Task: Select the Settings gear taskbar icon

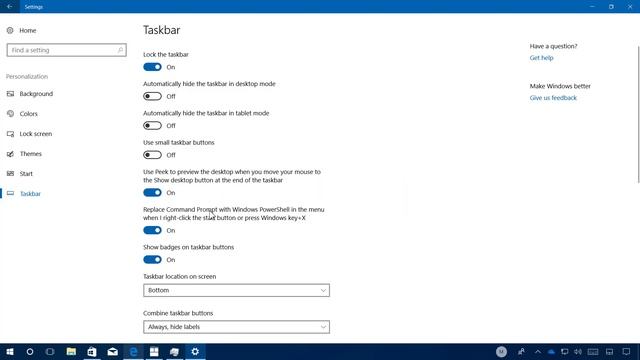Action: pos(195,351)
